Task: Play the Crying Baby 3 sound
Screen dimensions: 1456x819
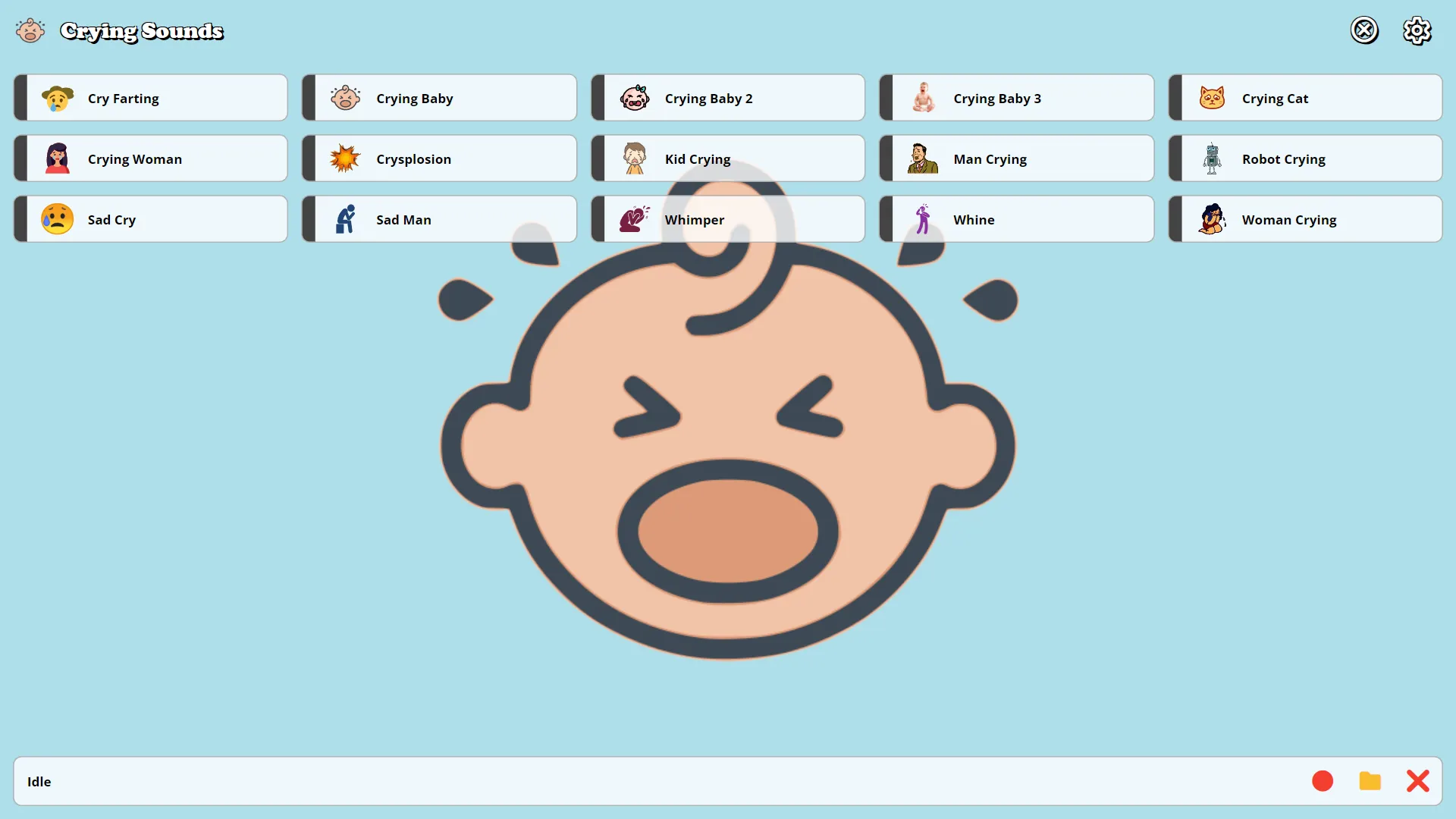Action: [x=1016, y=97]
